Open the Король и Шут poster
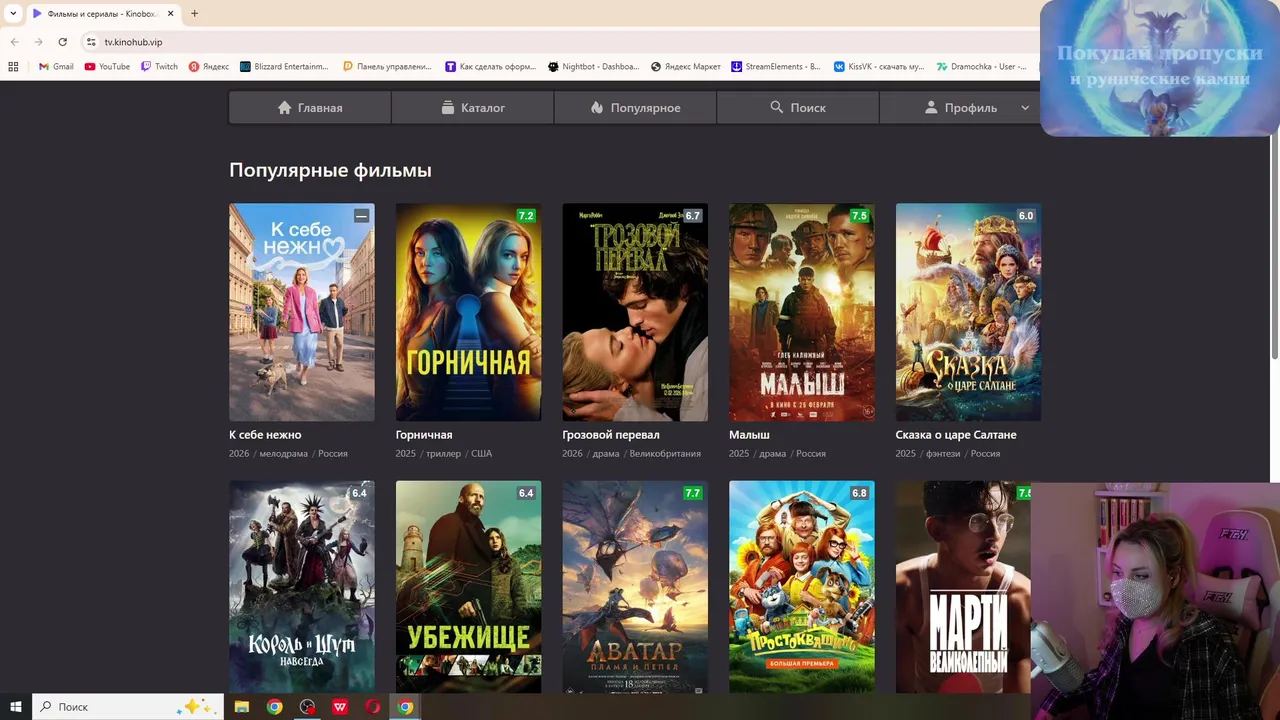 302,587
